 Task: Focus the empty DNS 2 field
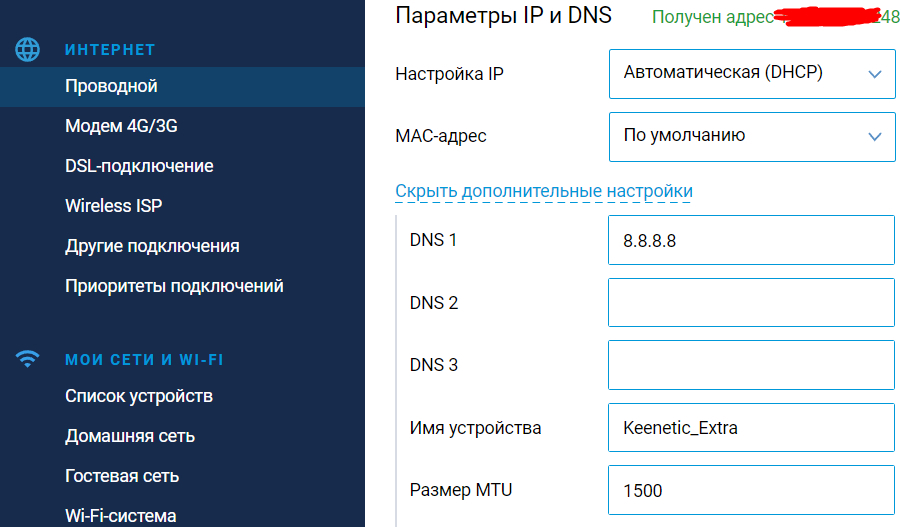(751, 303)
